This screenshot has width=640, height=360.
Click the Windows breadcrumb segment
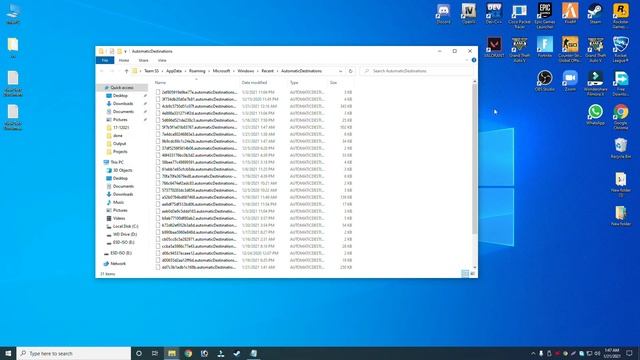246,71
